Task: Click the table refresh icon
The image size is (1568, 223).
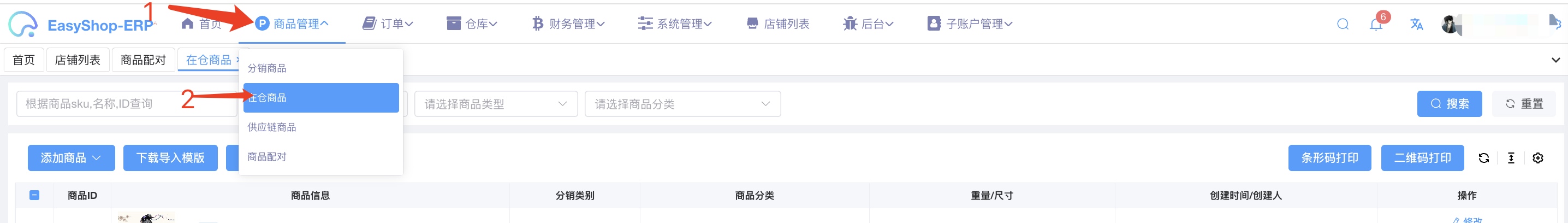Action: (x=1483, y=159)
